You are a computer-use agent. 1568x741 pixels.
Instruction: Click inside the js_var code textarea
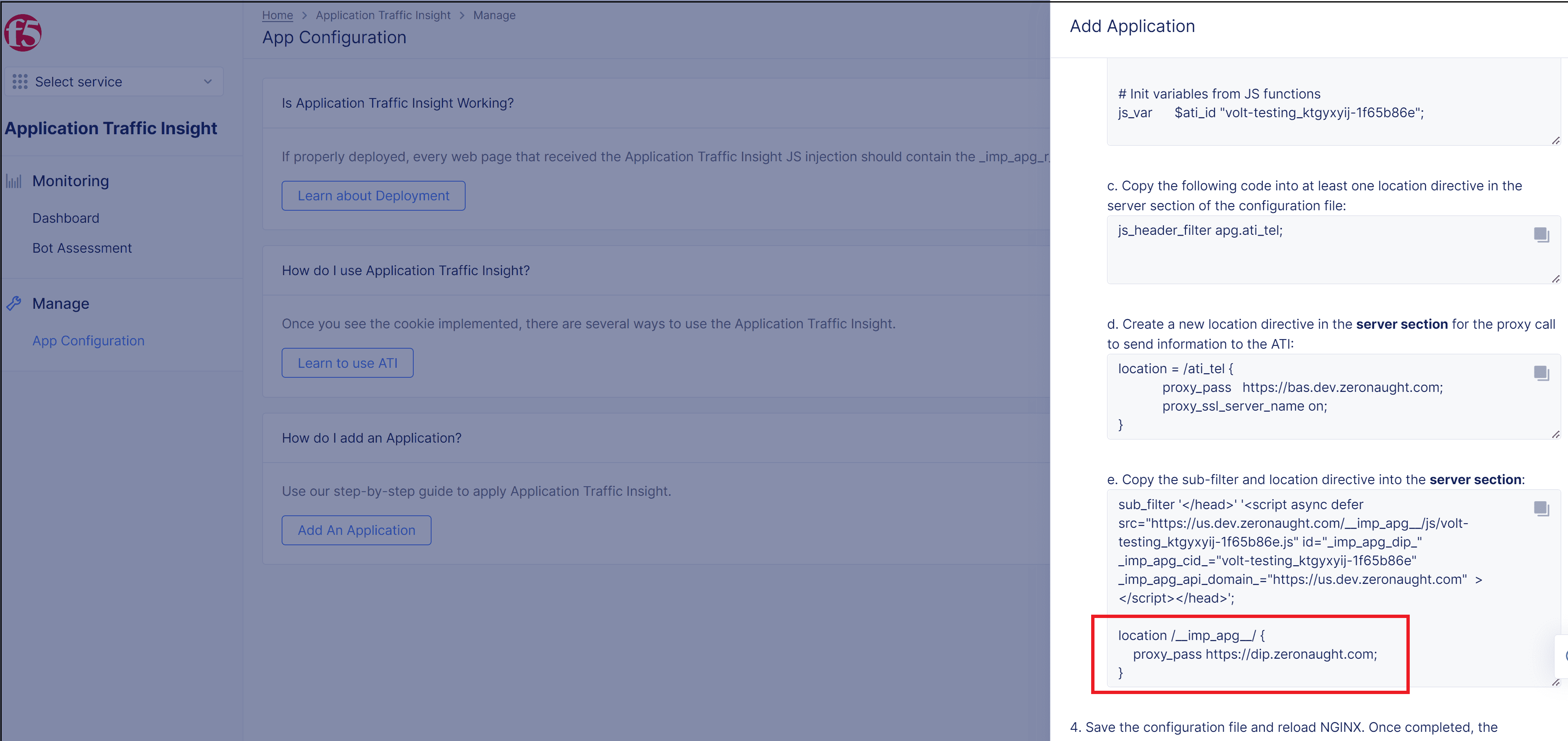(x=1333, y=102)
